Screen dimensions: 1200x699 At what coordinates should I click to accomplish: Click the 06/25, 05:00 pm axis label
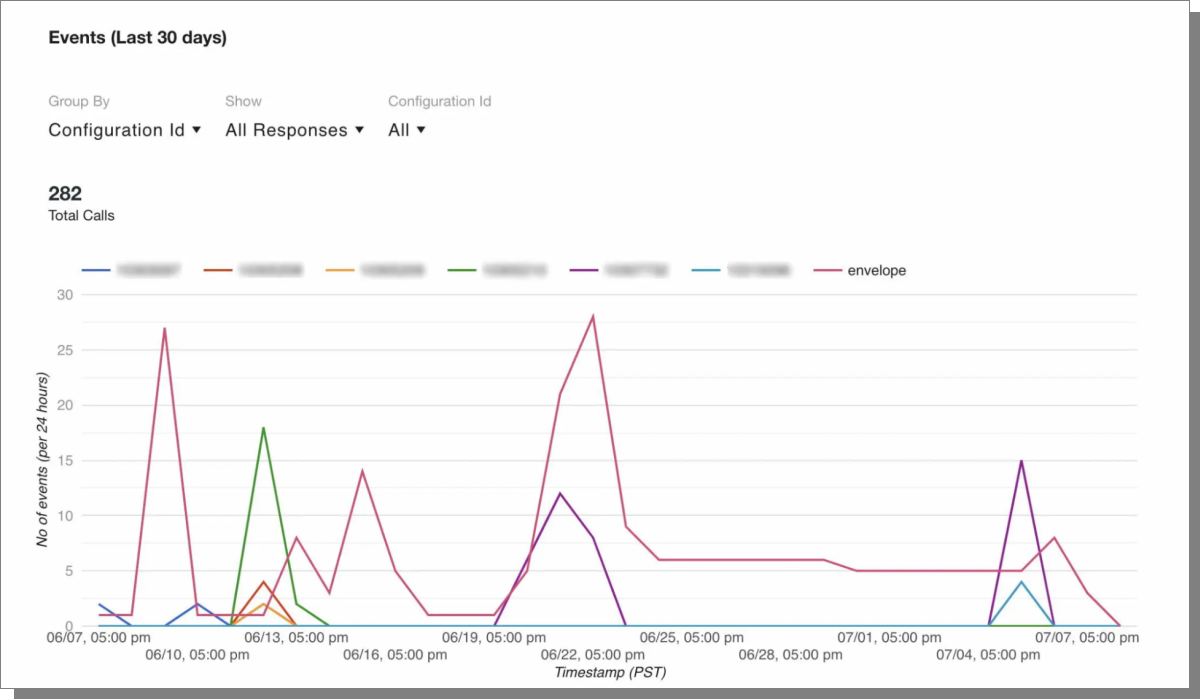coord(690,637)
